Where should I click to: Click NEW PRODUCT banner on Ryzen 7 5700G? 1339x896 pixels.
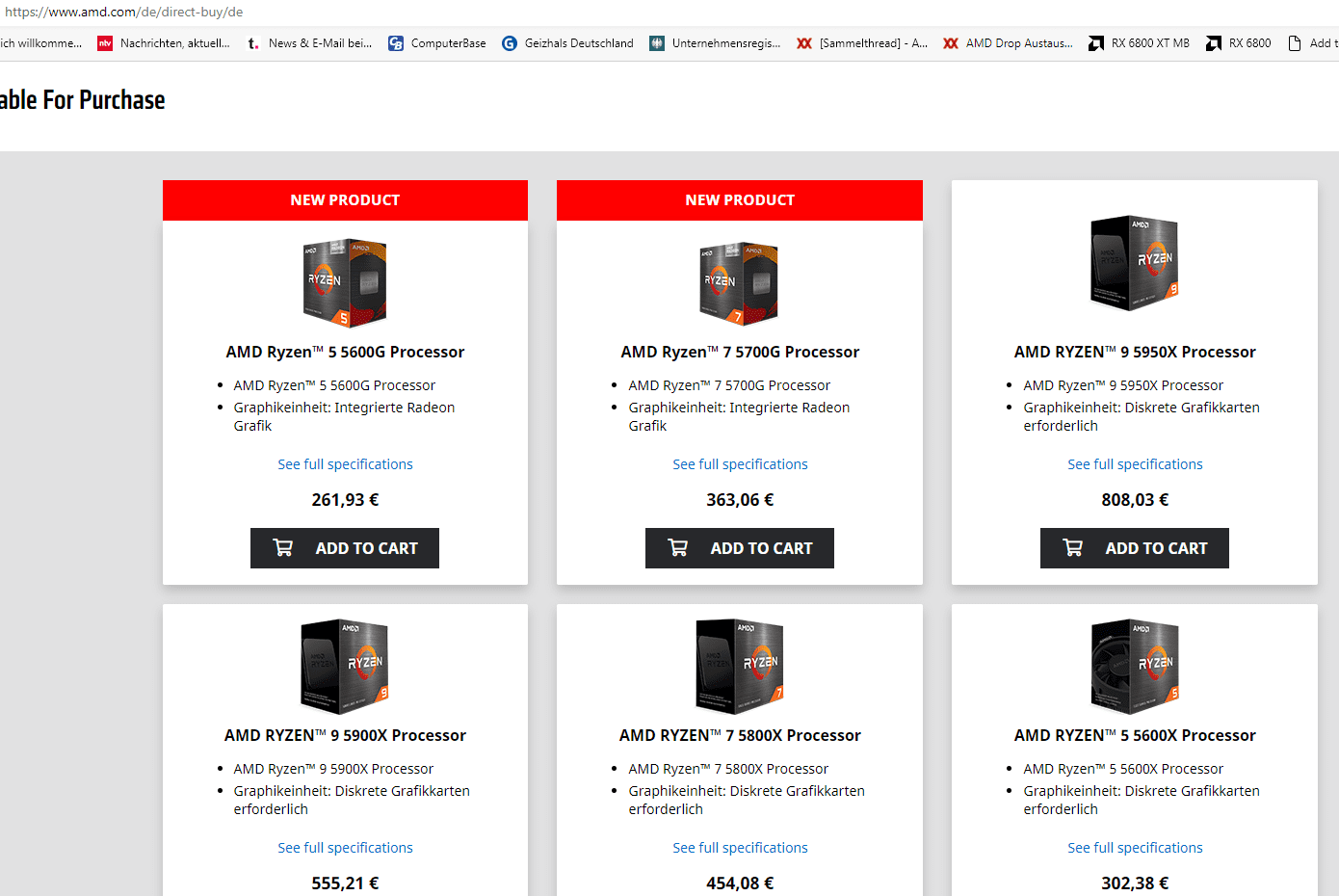pos(740,200)
